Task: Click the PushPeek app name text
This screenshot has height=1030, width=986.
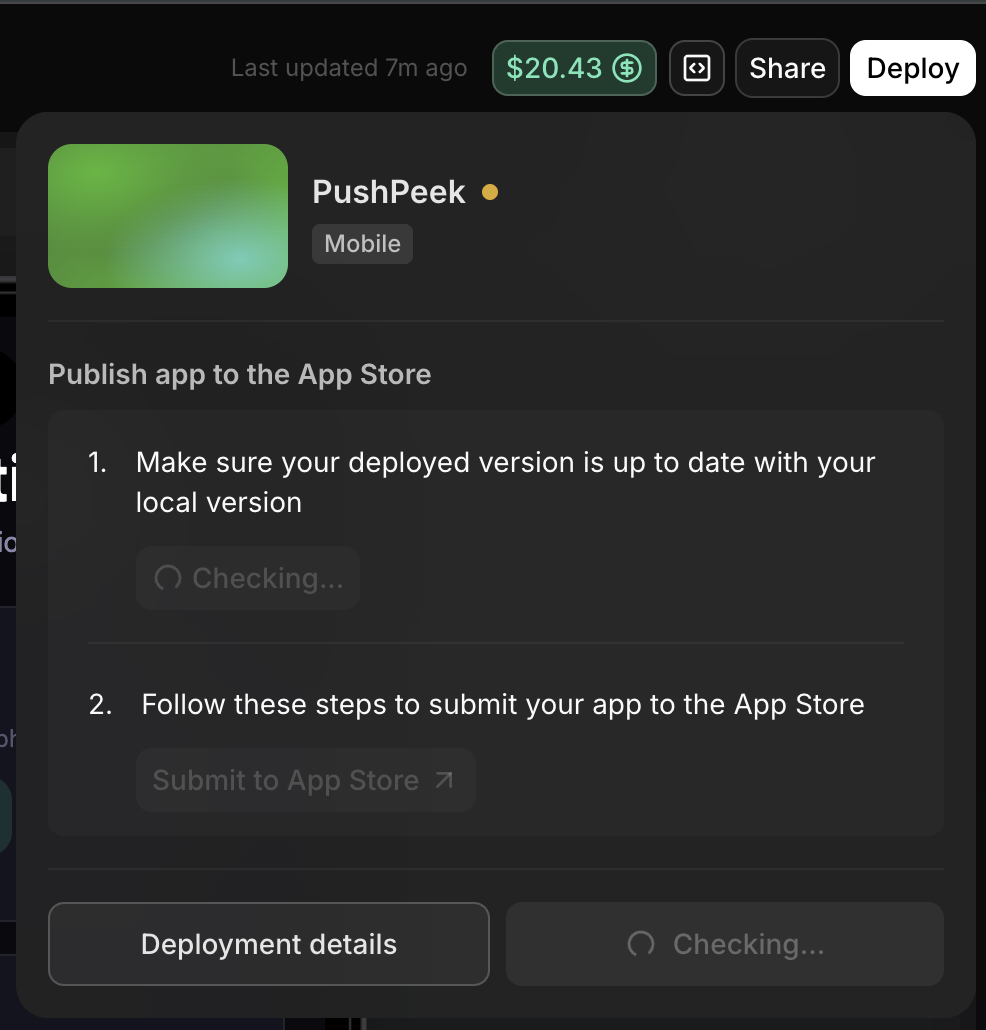Action: click(388, 192)
